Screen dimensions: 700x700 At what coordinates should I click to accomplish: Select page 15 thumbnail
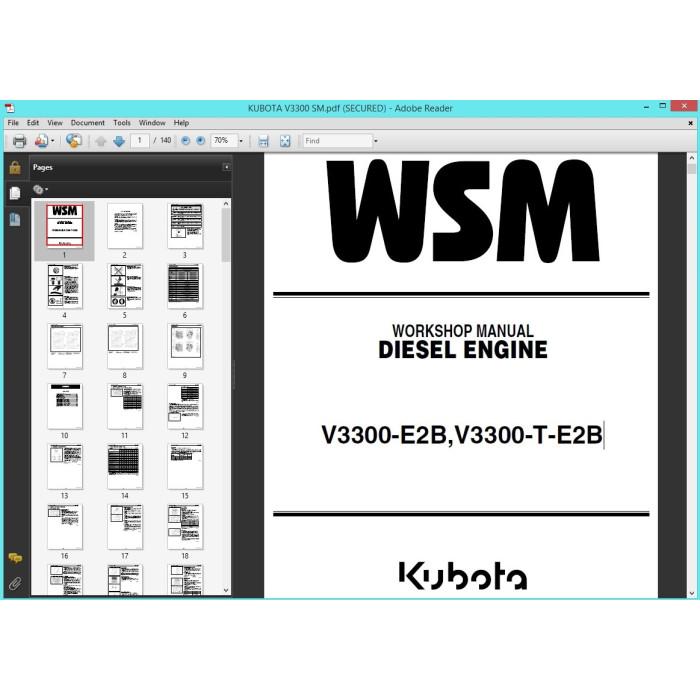pos(185,467)
